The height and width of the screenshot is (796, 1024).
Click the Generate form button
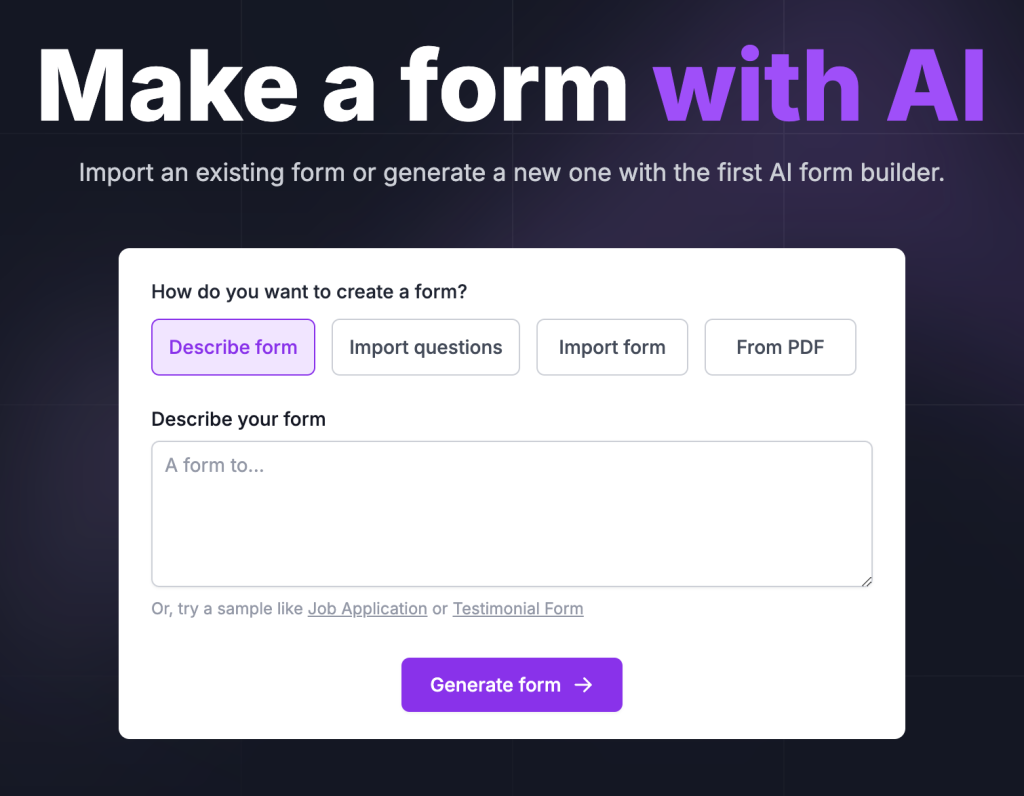coord(495,685)
